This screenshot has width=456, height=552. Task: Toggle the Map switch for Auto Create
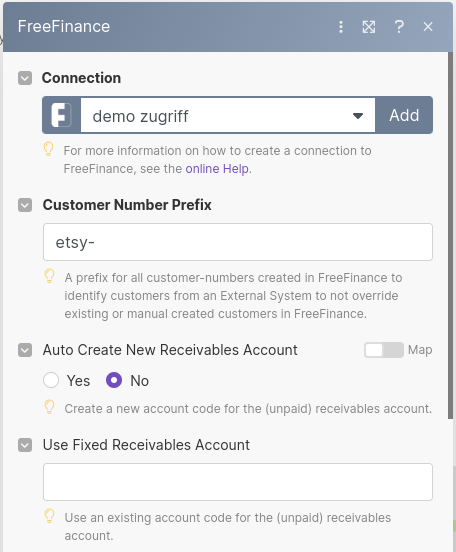coord(384,350)
